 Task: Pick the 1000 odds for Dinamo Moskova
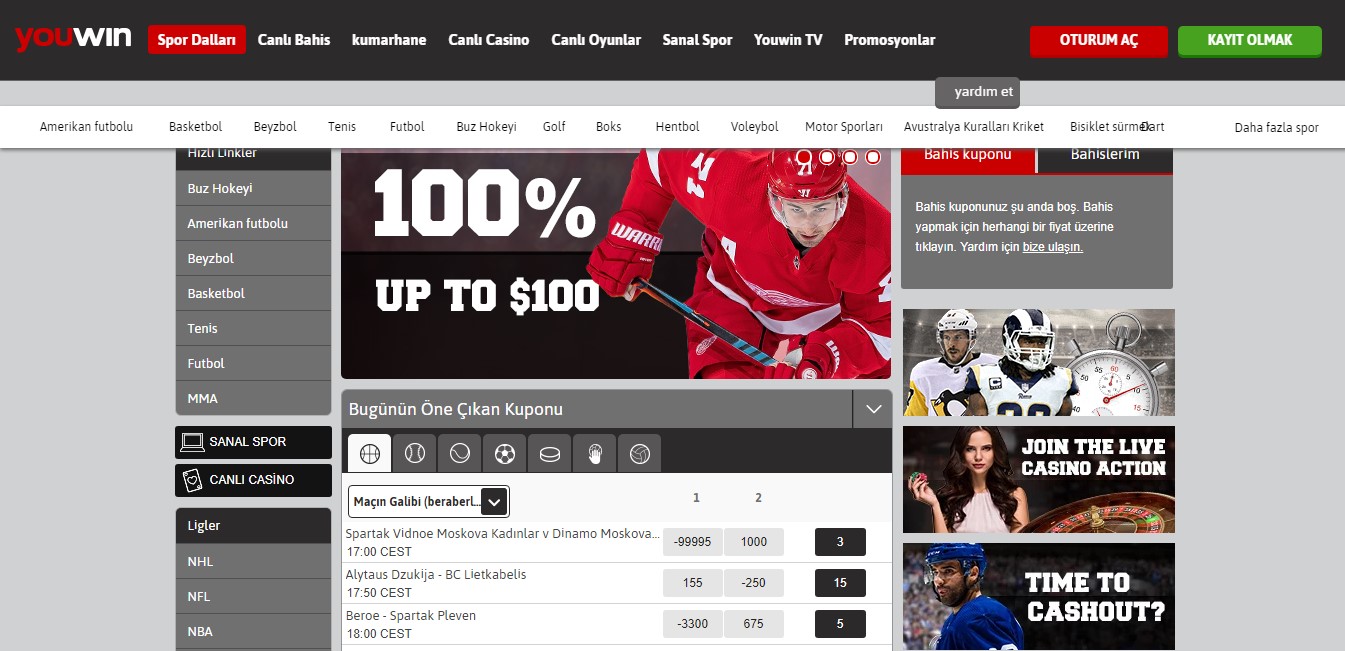(x=754, y=542)
